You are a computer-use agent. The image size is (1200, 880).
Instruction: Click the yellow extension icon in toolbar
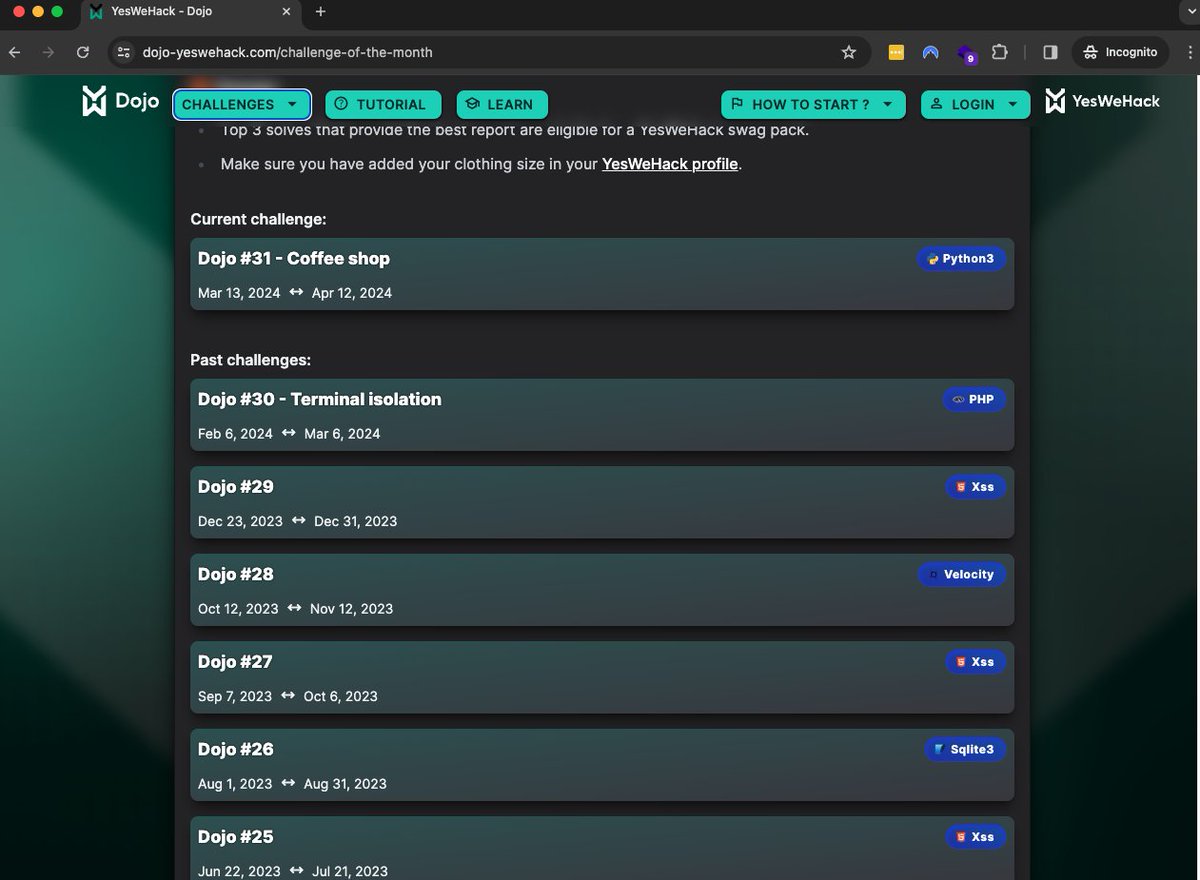point(896,52)
